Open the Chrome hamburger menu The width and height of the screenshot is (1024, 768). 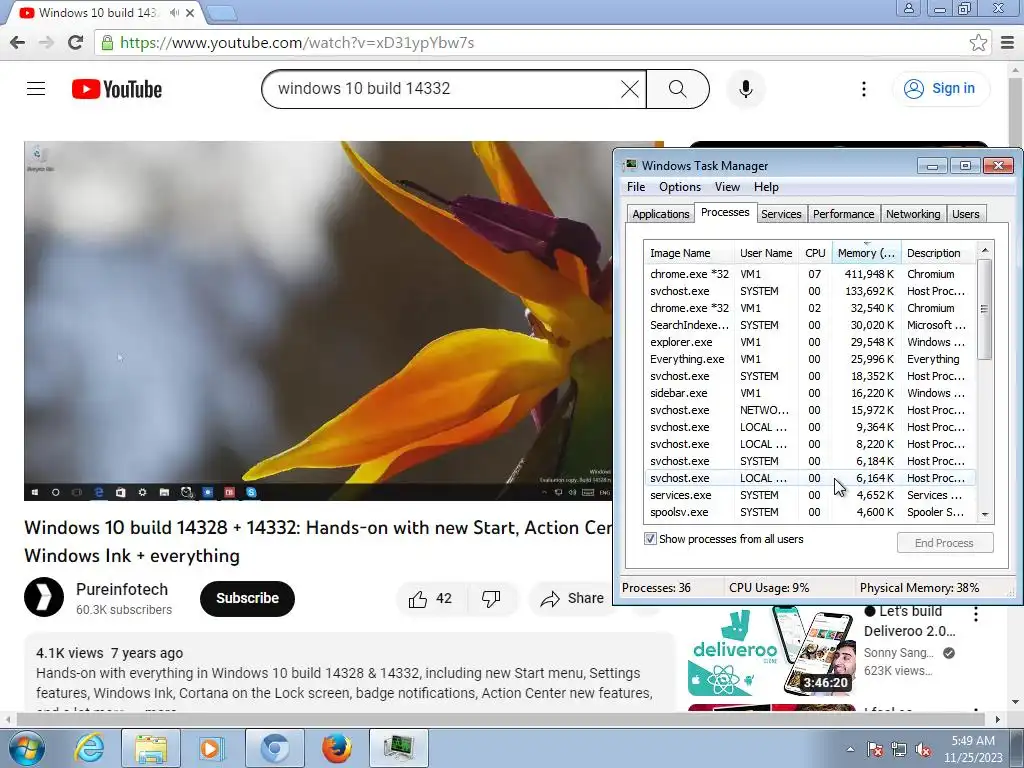tap(1008, 43)
